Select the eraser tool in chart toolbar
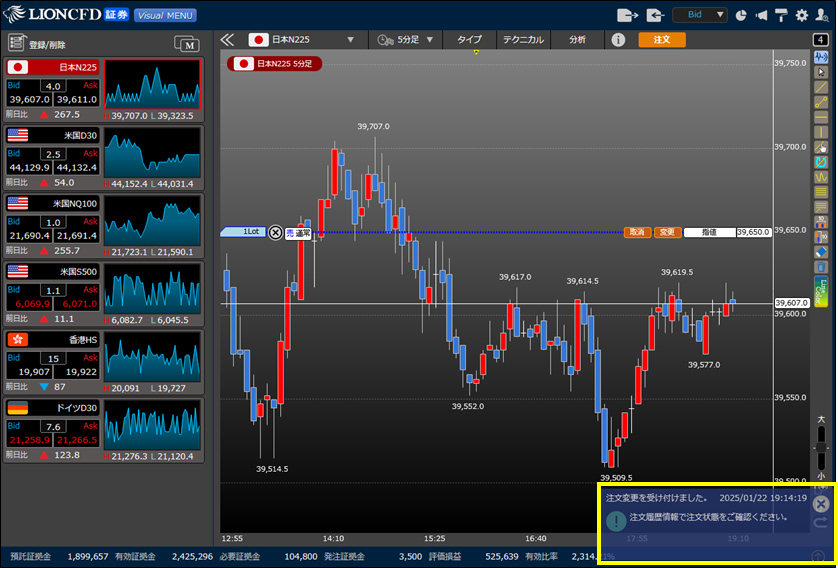 click(821, 252)
